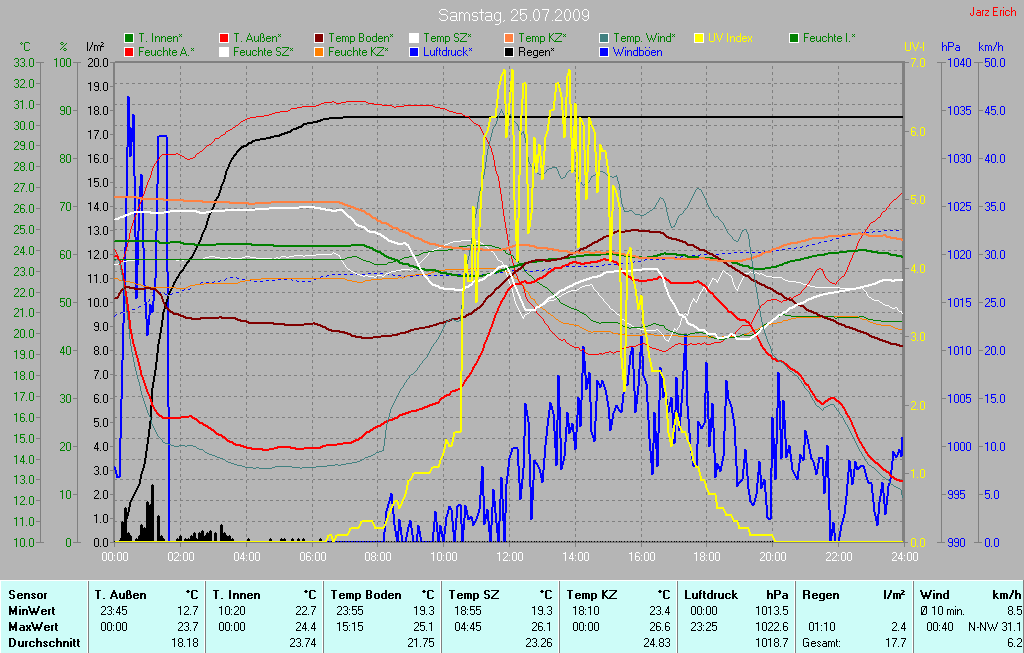Click the 'hPa' axis unit label above the chart
The width and height of the screenshot is (1024, 653).
pos(950,46)
